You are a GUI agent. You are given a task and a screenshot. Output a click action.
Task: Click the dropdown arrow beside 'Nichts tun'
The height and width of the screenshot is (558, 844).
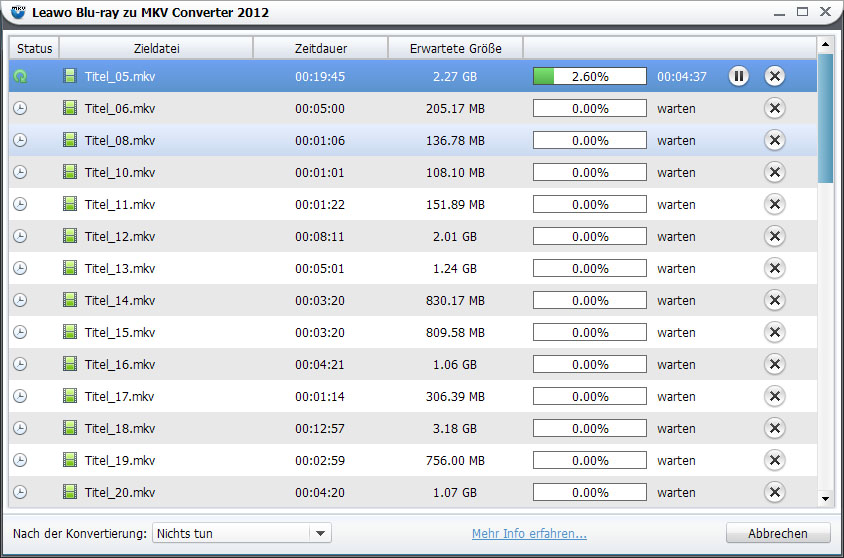pyautogui.click(x=319, y=533)
